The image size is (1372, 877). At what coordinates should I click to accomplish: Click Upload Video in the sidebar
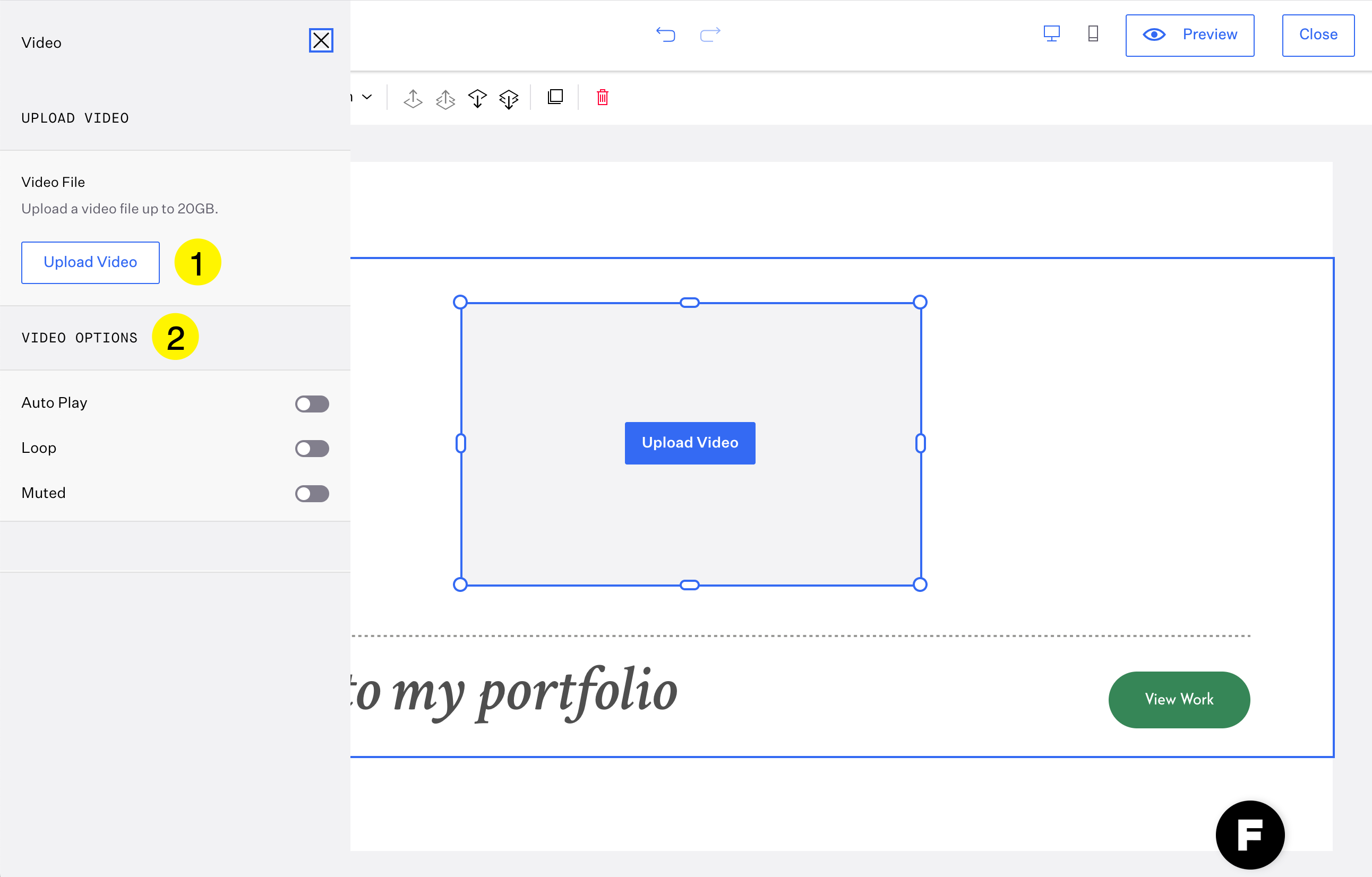point(90,262)
